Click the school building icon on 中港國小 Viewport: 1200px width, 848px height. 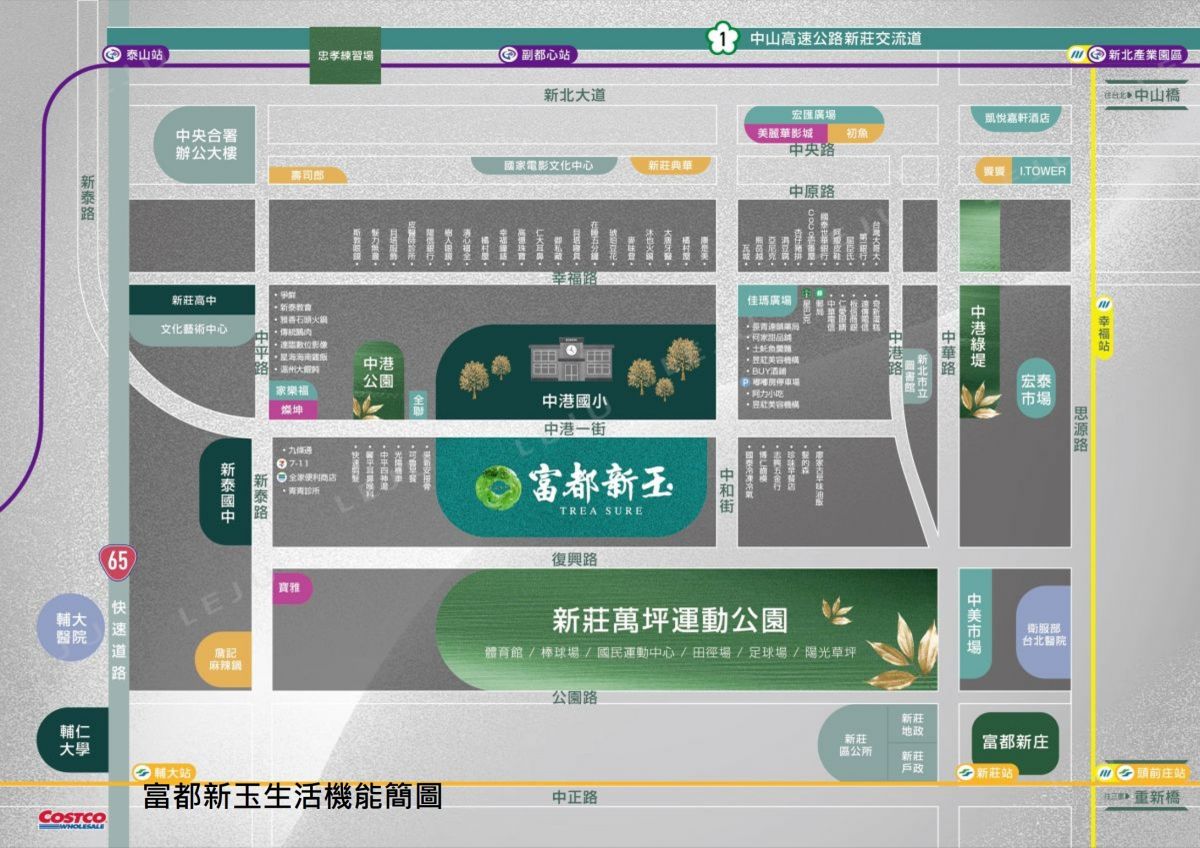point(570,361)
